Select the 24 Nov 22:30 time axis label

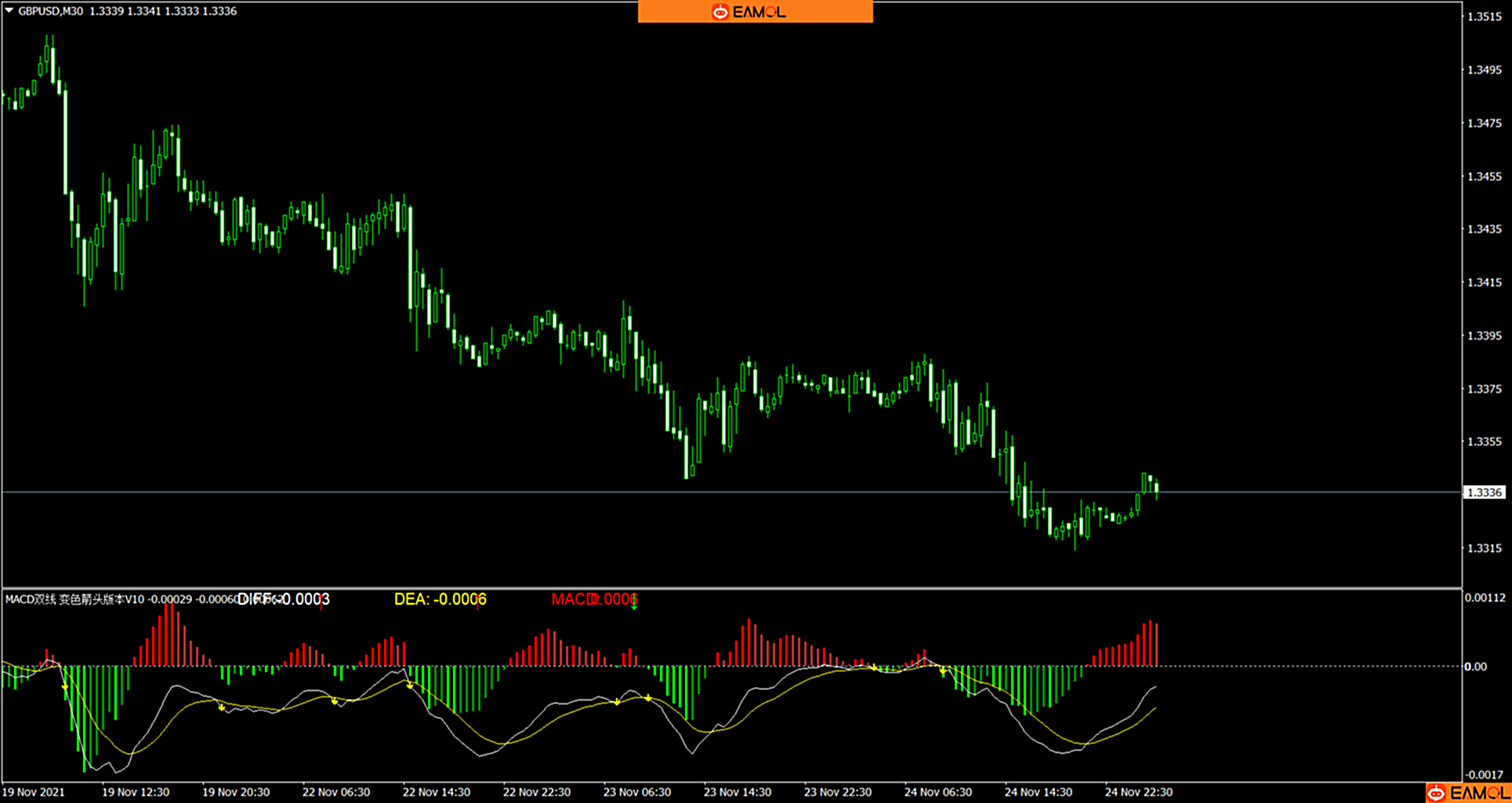pos(1138,792)
